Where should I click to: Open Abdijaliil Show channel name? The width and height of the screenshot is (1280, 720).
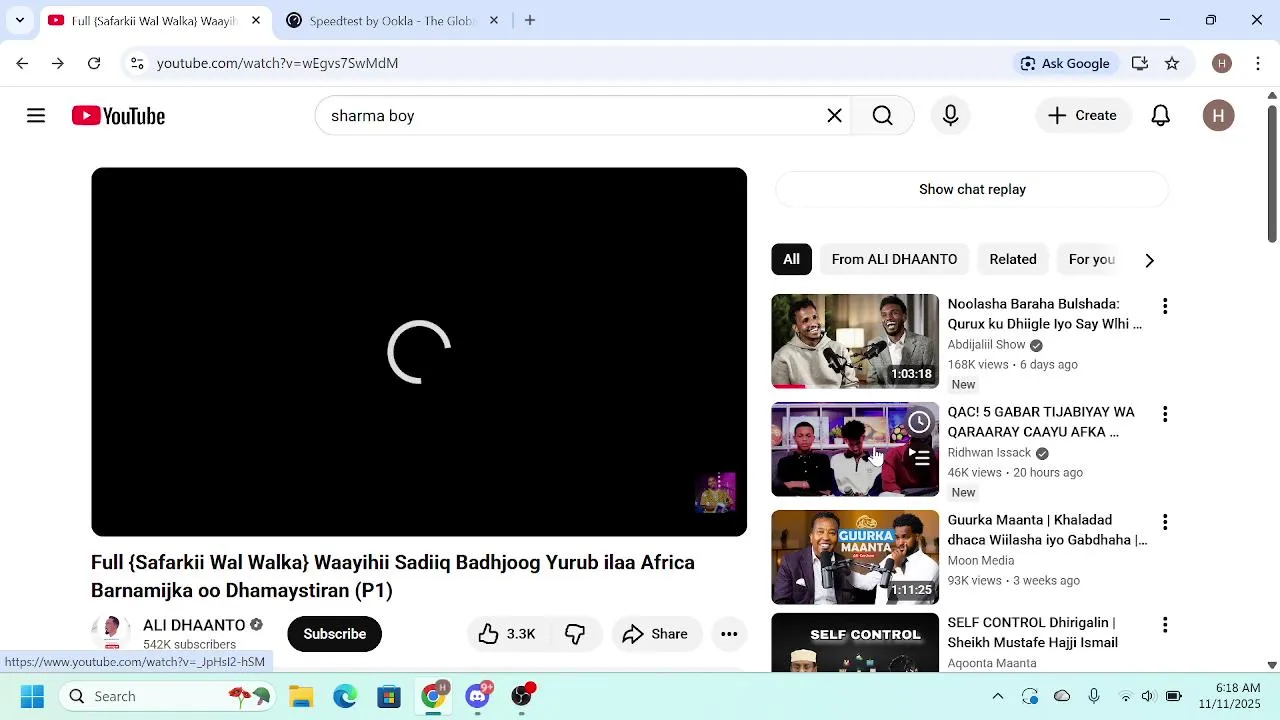[x=986, y=345]
